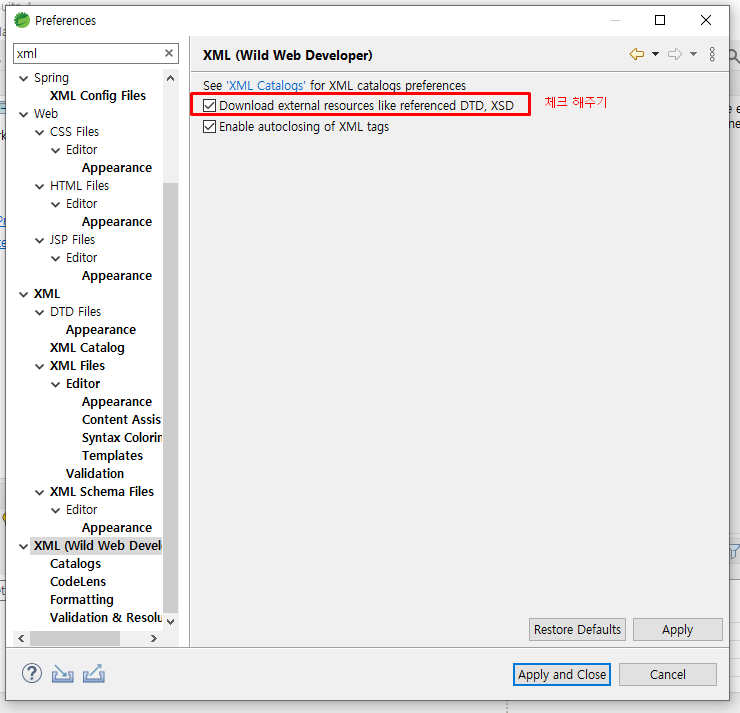
Task: Collapse Editor under XML Files
Action: click(55, 385)
